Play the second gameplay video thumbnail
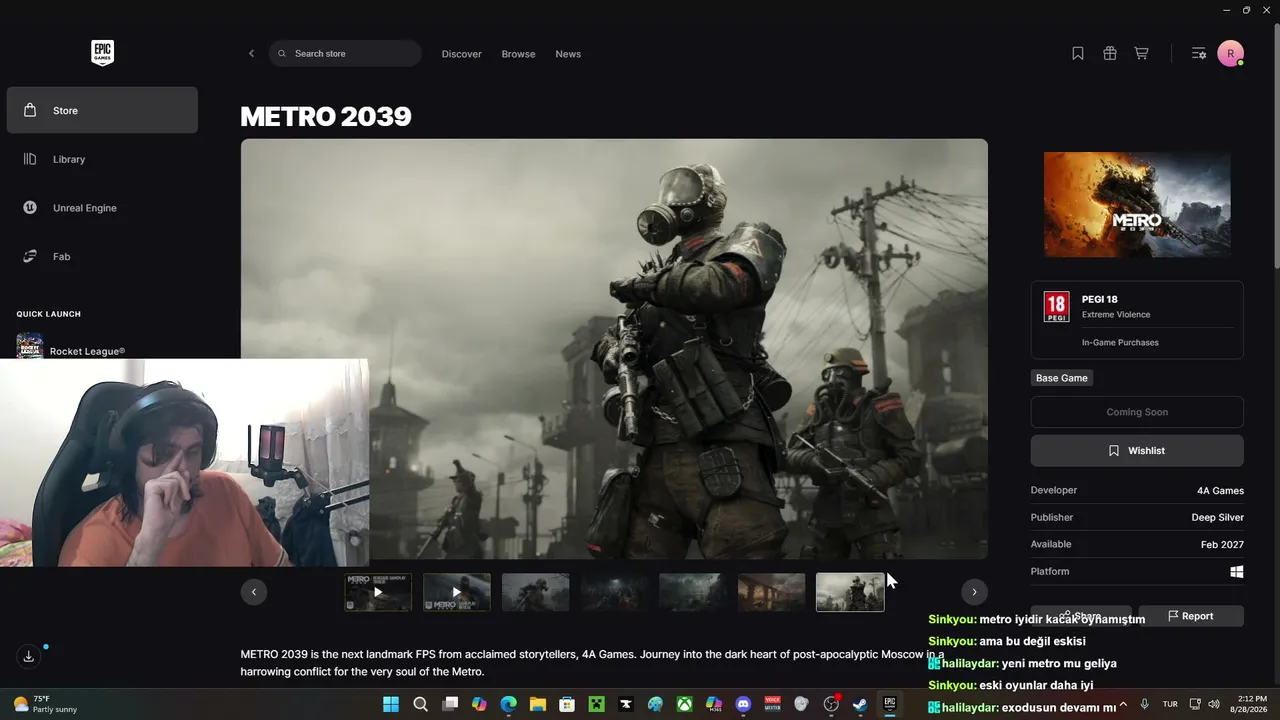Image resolution: width=1280 pixels, height=720 pixels. [x=457, y=592]
